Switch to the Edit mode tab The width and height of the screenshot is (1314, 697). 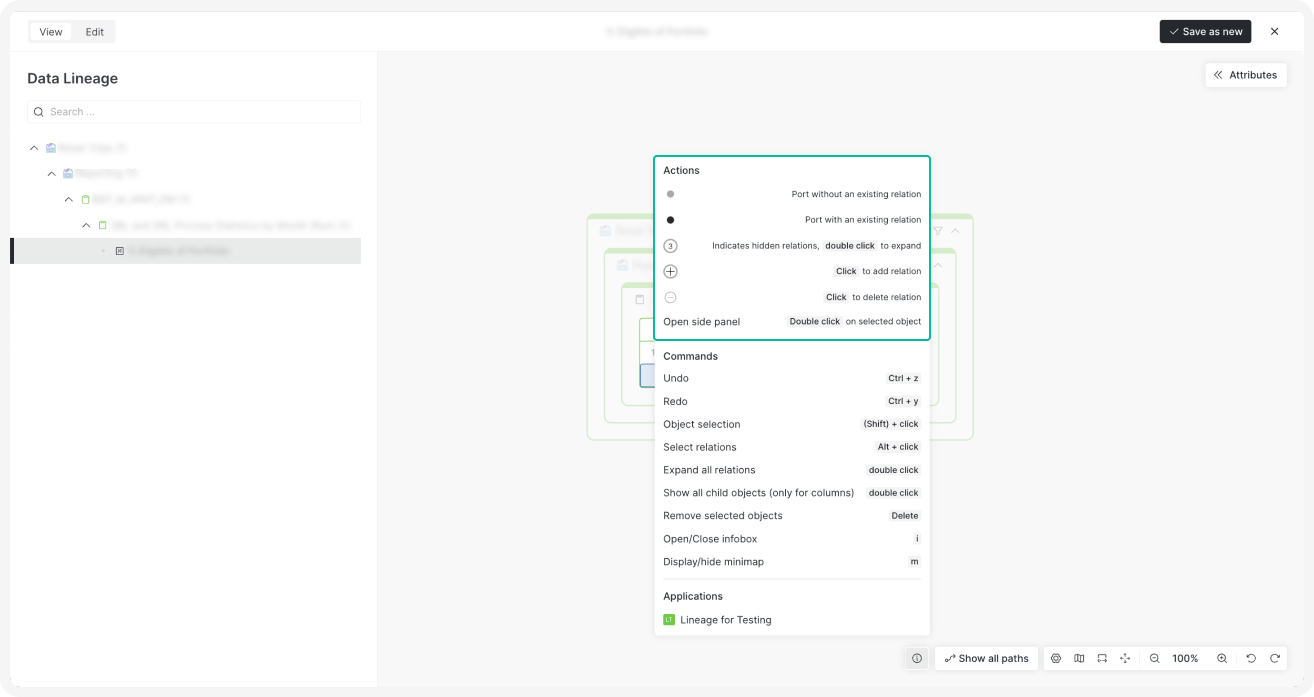[94, 32]
